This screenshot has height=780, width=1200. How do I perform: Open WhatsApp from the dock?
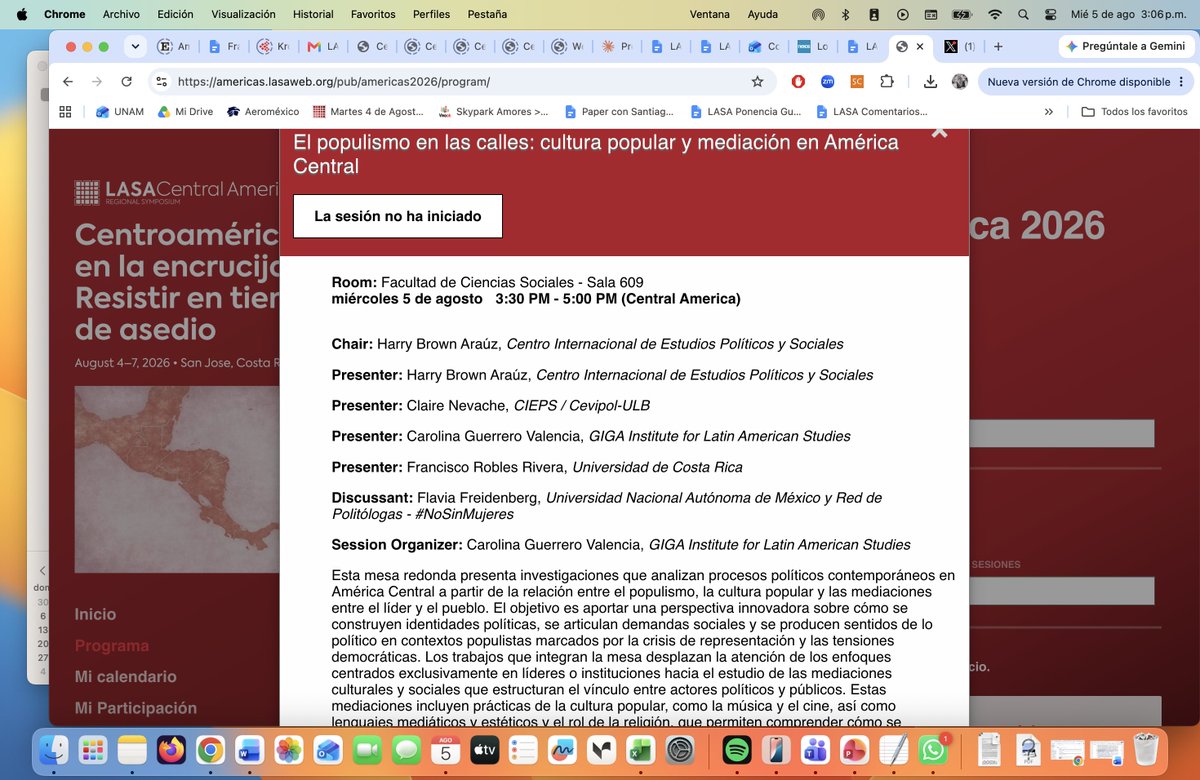[x=932, y=749]
